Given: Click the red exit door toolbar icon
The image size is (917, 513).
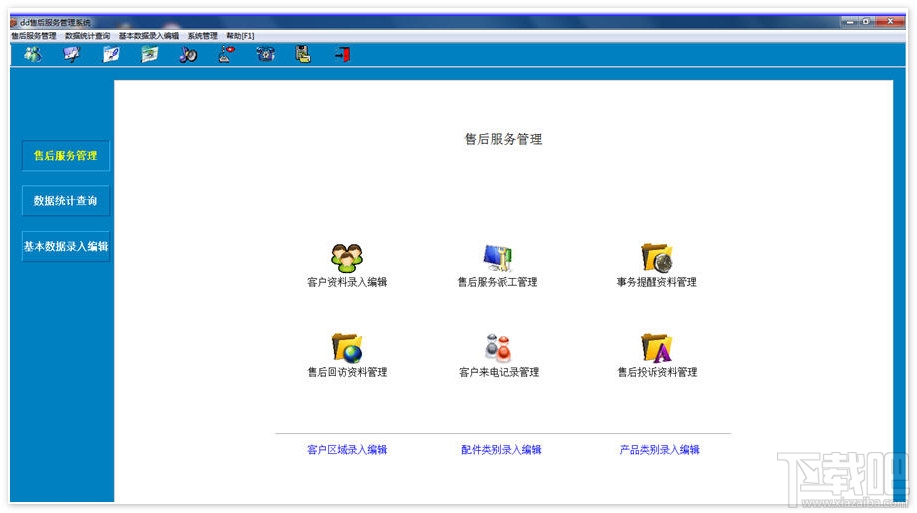Looking at the screenshot, I should tap(342, 55).
